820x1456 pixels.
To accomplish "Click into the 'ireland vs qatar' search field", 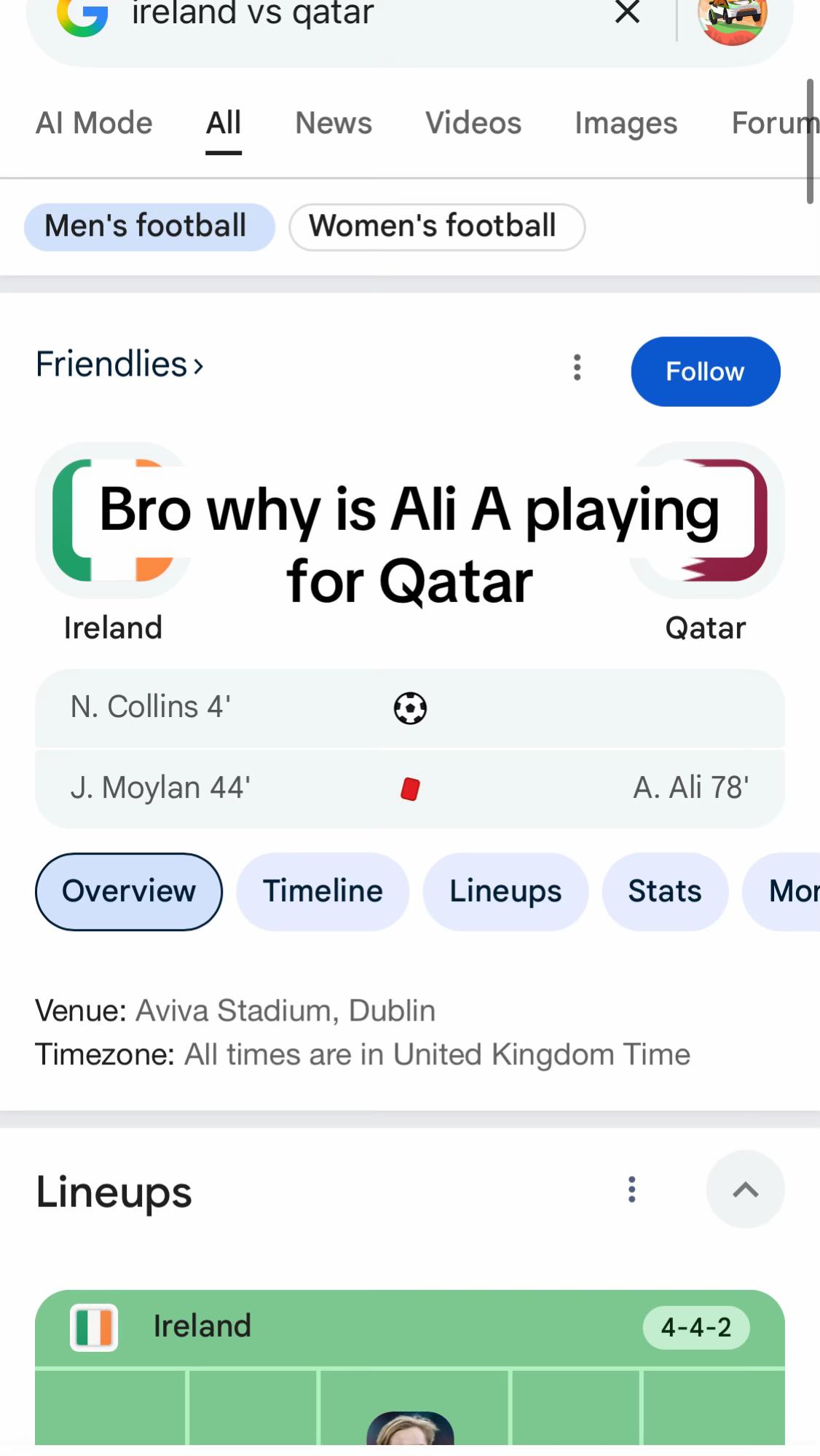I will tap(357, 15).
